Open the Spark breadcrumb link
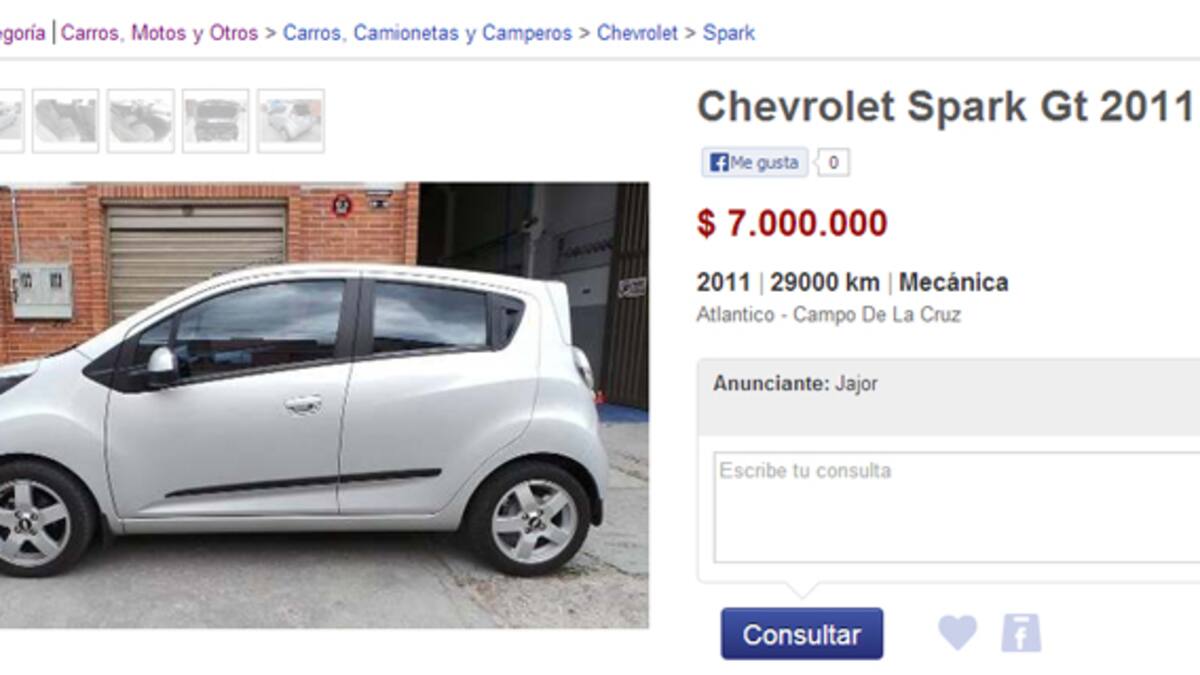The width and height of the screenshot is (1200, 675). tap(729, 33)
